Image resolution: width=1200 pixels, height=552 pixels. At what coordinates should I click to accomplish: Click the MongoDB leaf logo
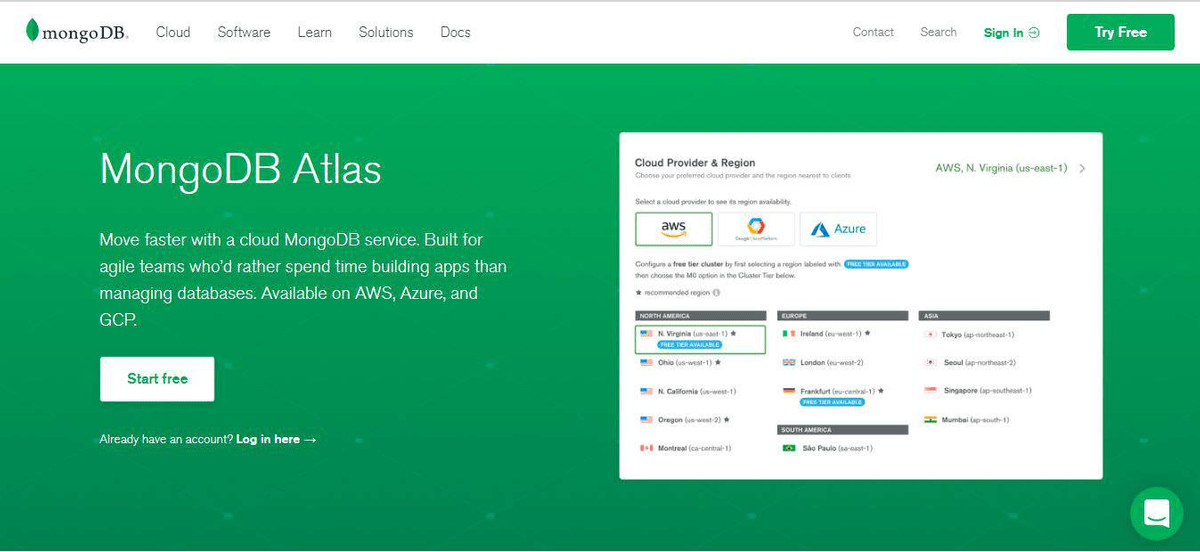(33, 31)
